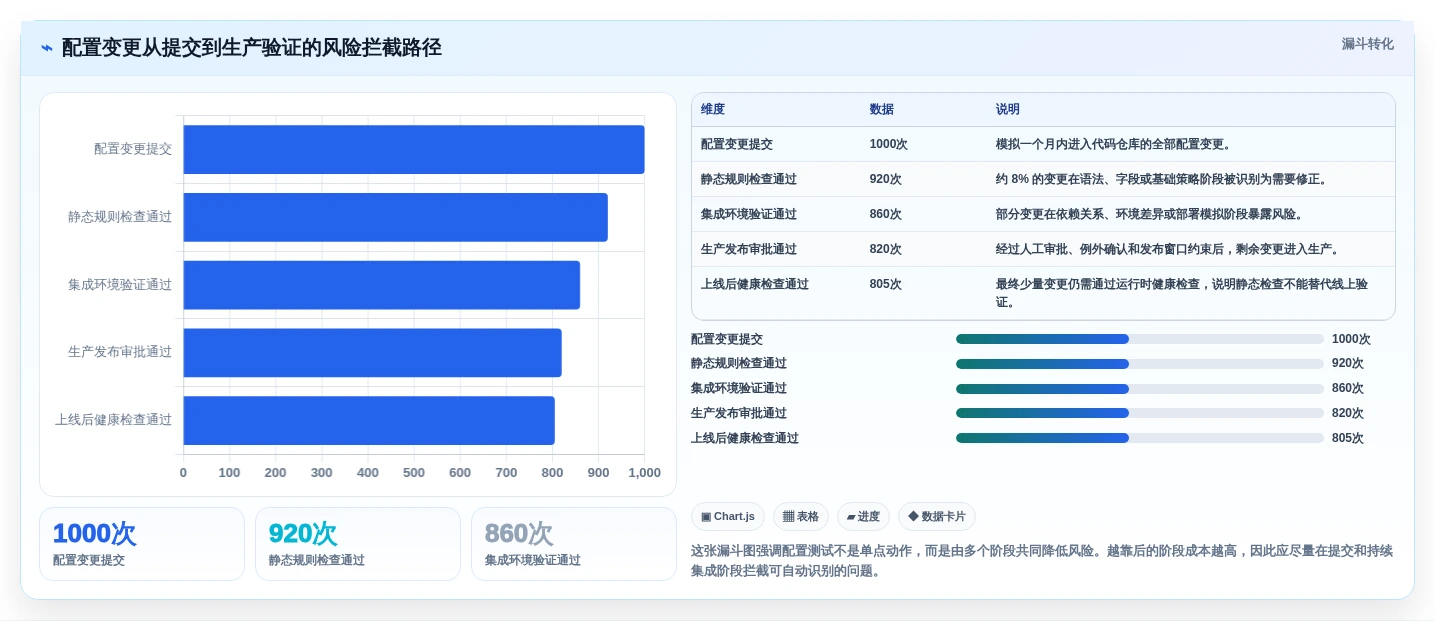Click table cell 静态规则检查通过
Viewport: 1435px width, 621px height.
749,179
